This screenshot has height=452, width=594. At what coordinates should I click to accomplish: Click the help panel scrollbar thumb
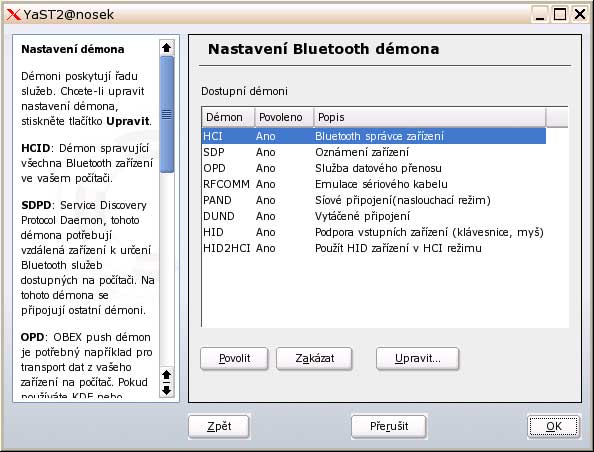tap(167, 114)
